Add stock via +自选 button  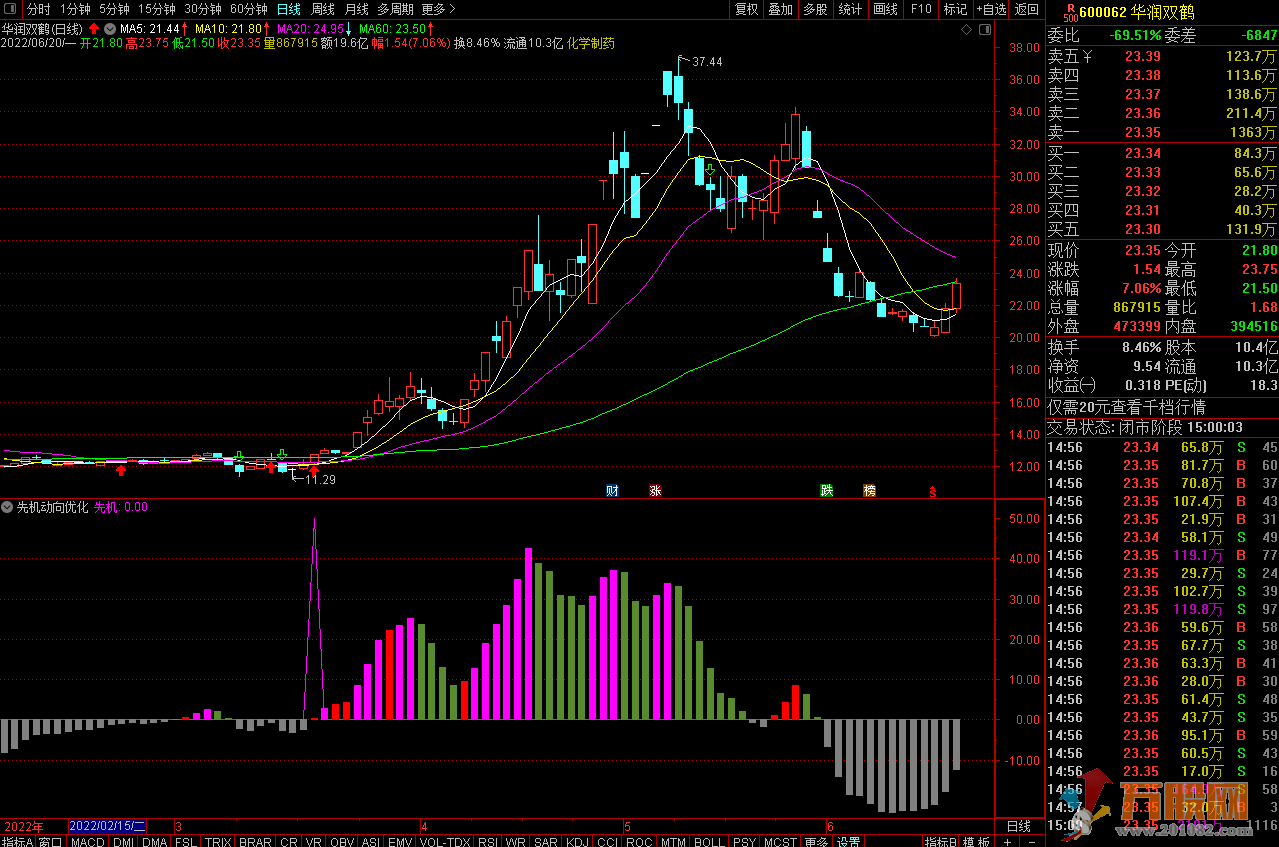[990, 9]
